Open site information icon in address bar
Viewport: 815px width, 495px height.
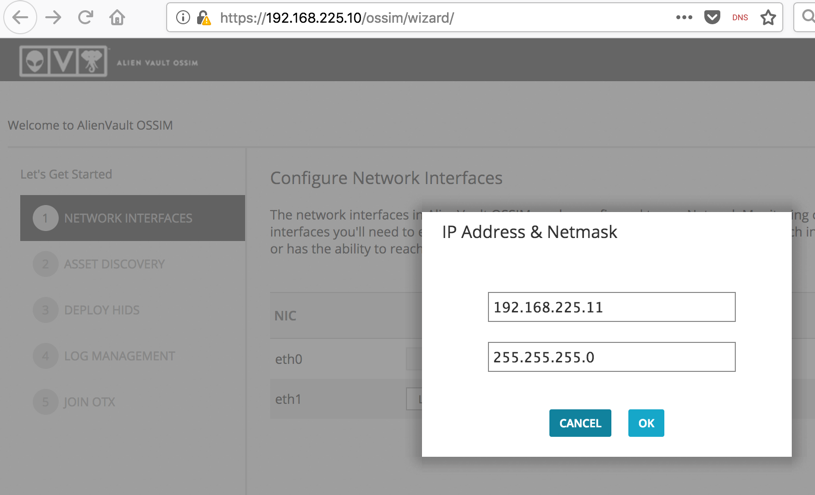coord(183,17)
